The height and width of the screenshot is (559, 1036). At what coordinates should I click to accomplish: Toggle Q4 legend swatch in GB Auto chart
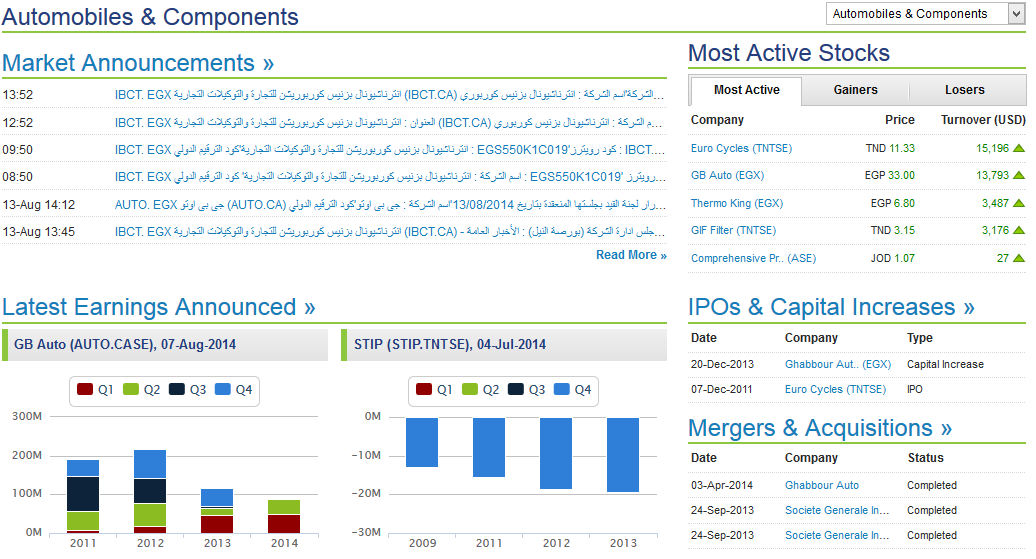tap(223, 389)
